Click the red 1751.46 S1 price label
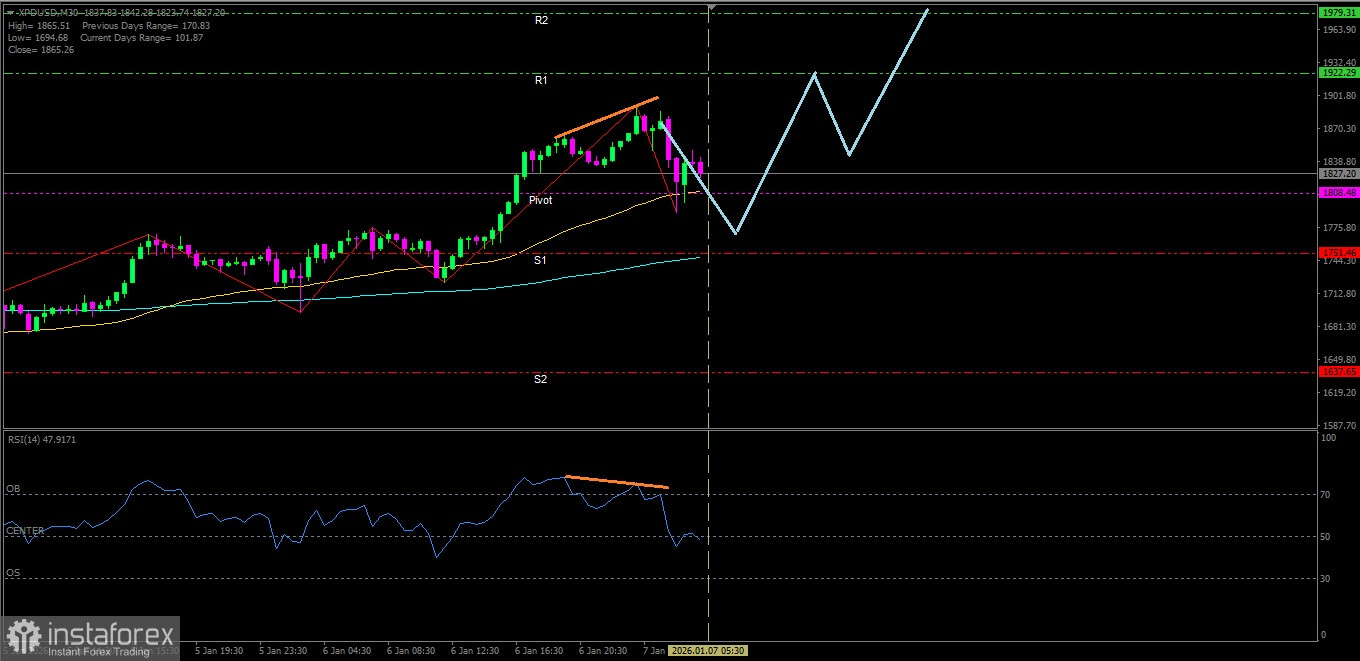Screen dimensions: 1360x661 click(1337, 253)
